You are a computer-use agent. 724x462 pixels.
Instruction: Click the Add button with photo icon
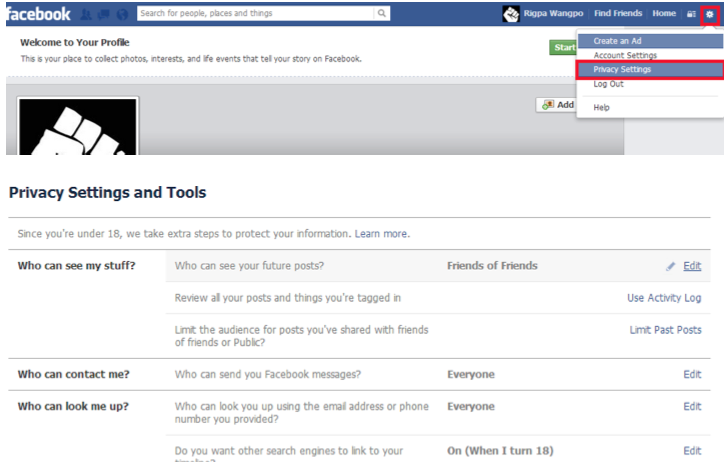(556, 105)
